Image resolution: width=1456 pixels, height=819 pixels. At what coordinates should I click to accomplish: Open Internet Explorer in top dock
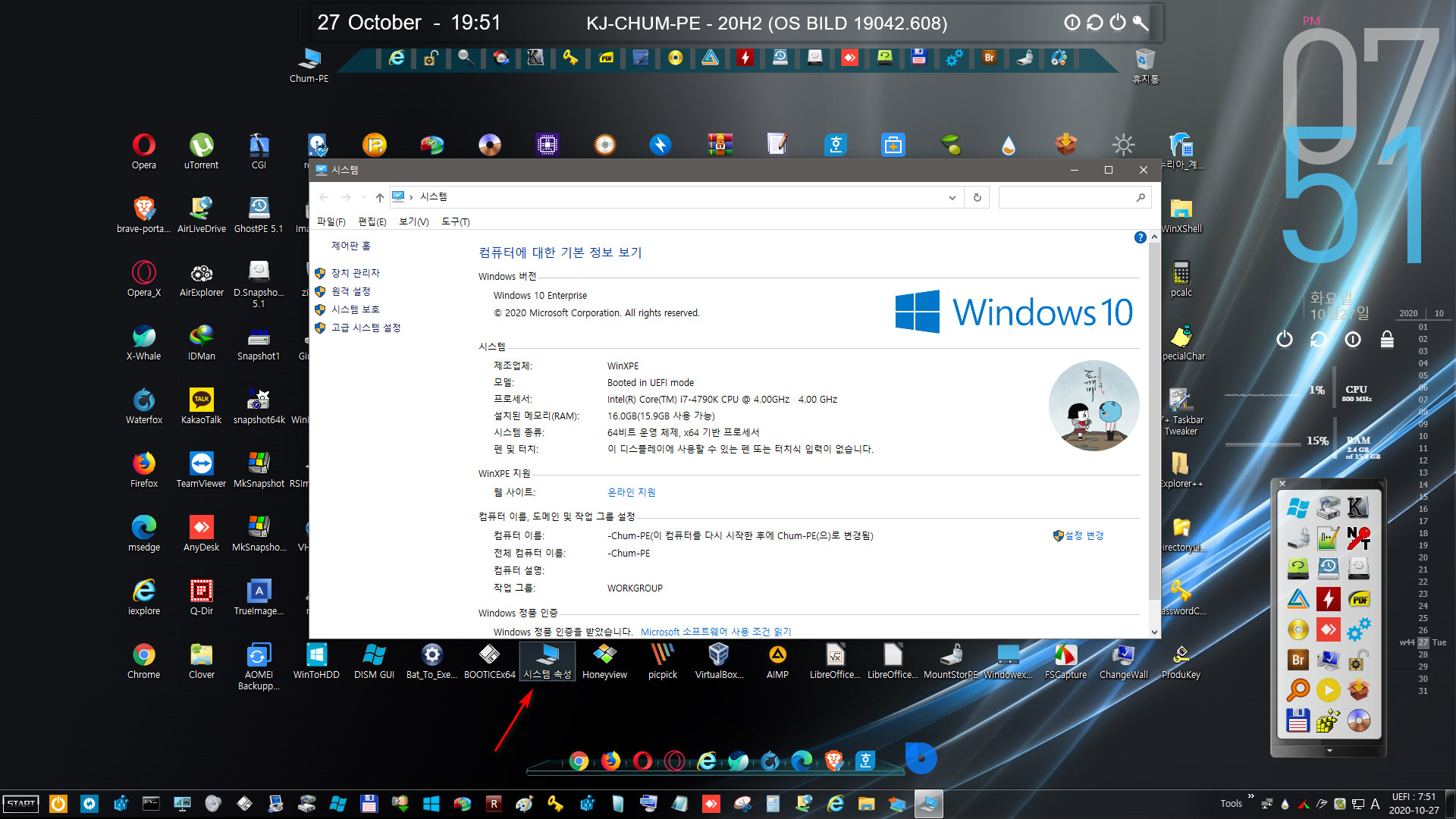[x=396, y=58]
